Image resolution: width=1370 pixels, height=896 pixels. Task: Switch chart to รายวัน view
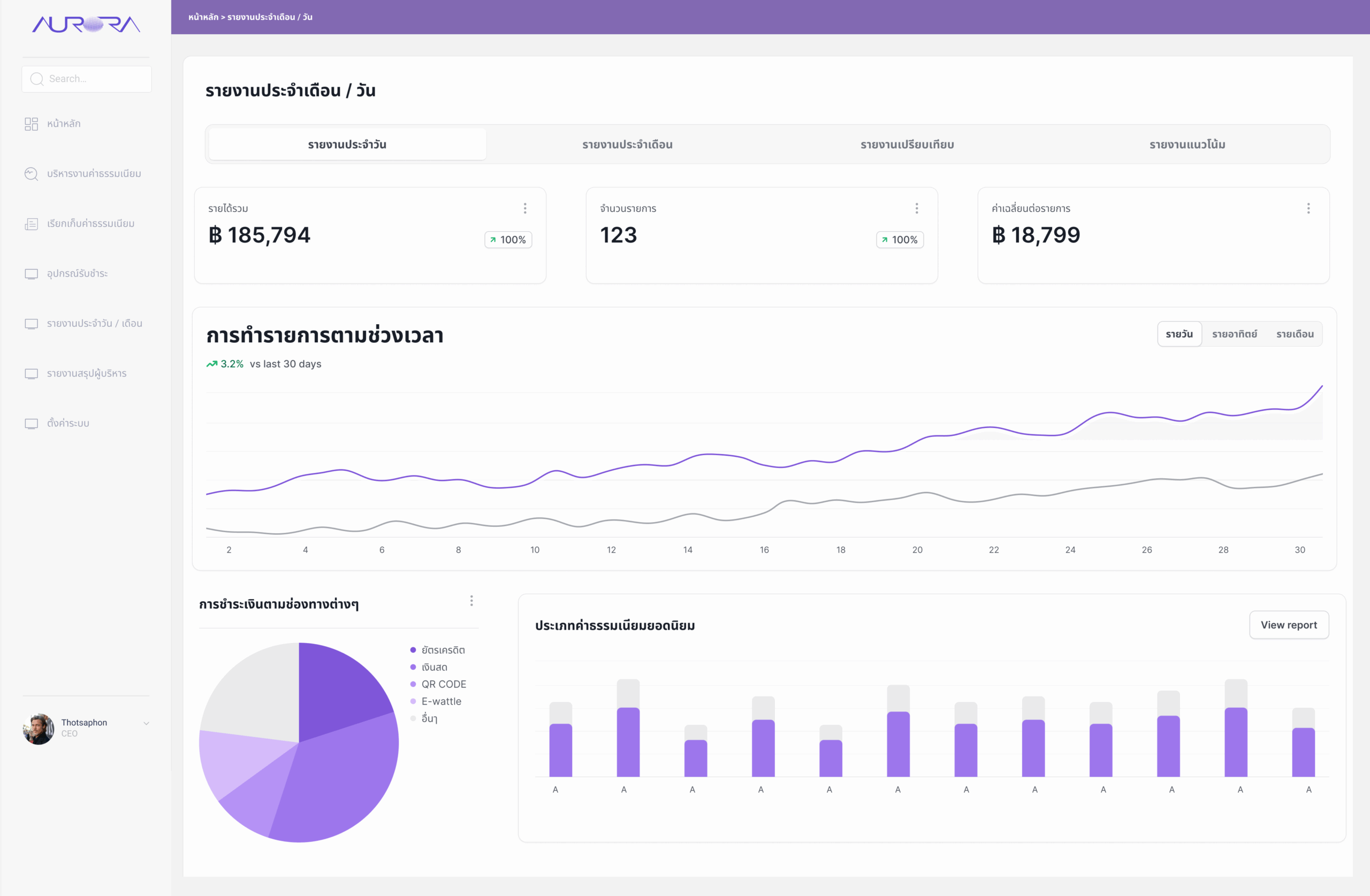(1179, 334)
